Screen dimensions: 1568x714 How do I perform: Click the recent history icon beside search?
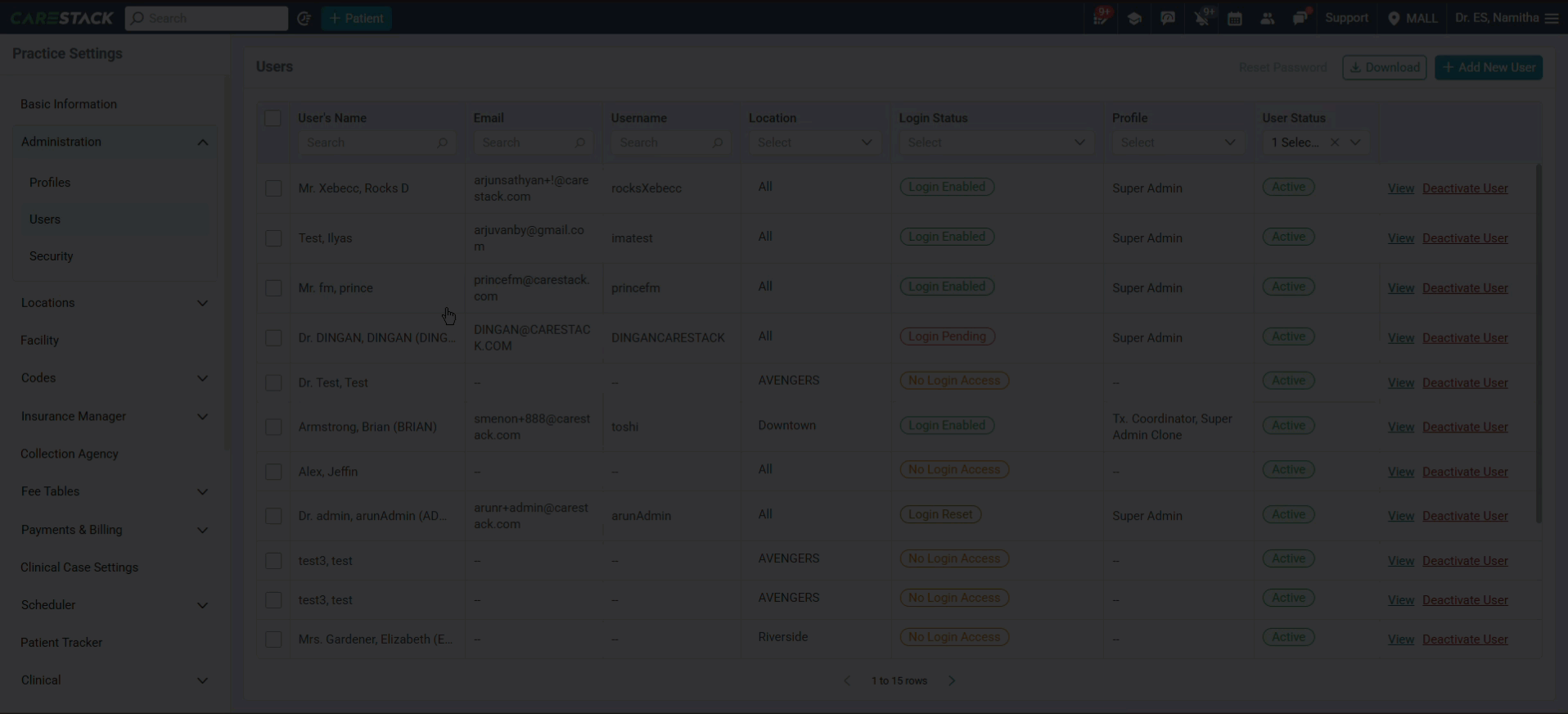pos(304,18)
